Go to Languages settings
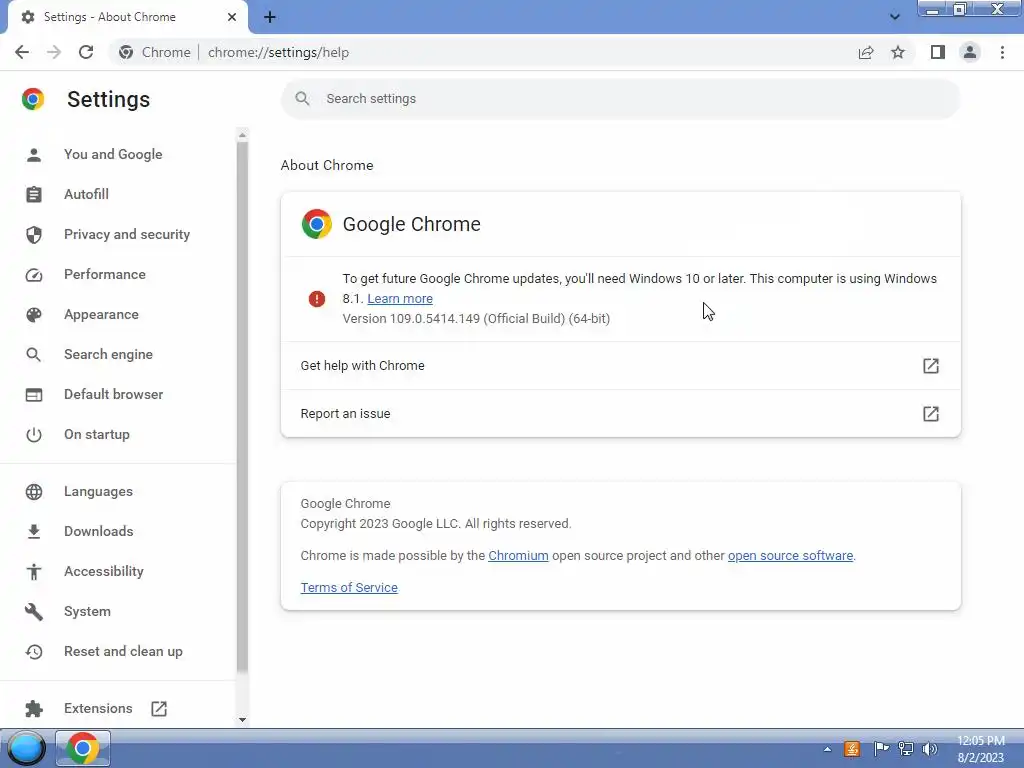This screenshot has height=768, width=1024. point(98,492)
